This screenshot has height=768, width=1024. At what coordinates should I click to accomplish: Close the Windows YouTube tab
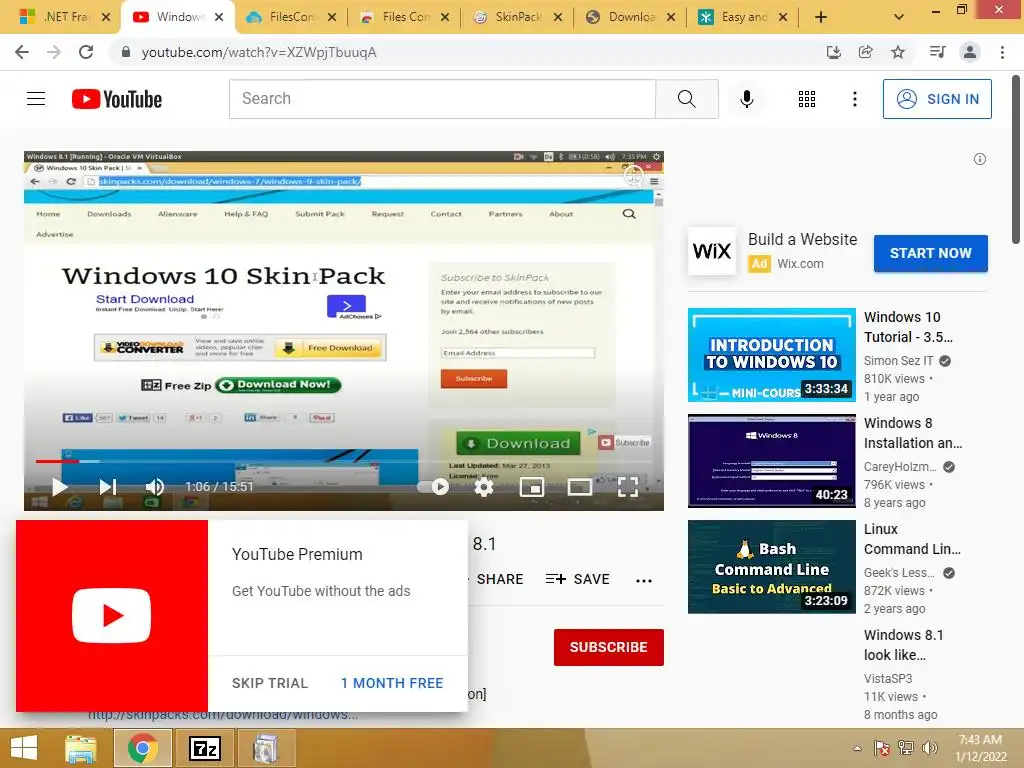click(x=219, y=17)
